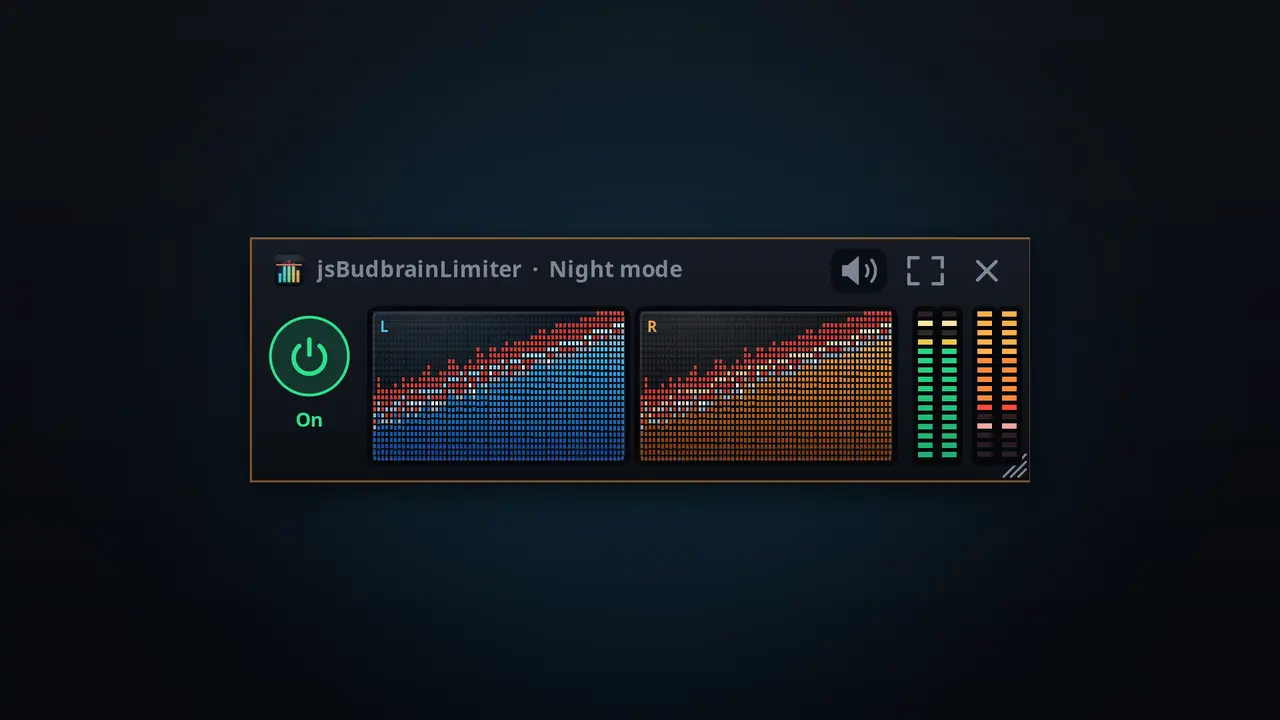The image size is (1280, 720).
Task: Click the "jsBudbrainLimiter" title text
Action: 419,269
